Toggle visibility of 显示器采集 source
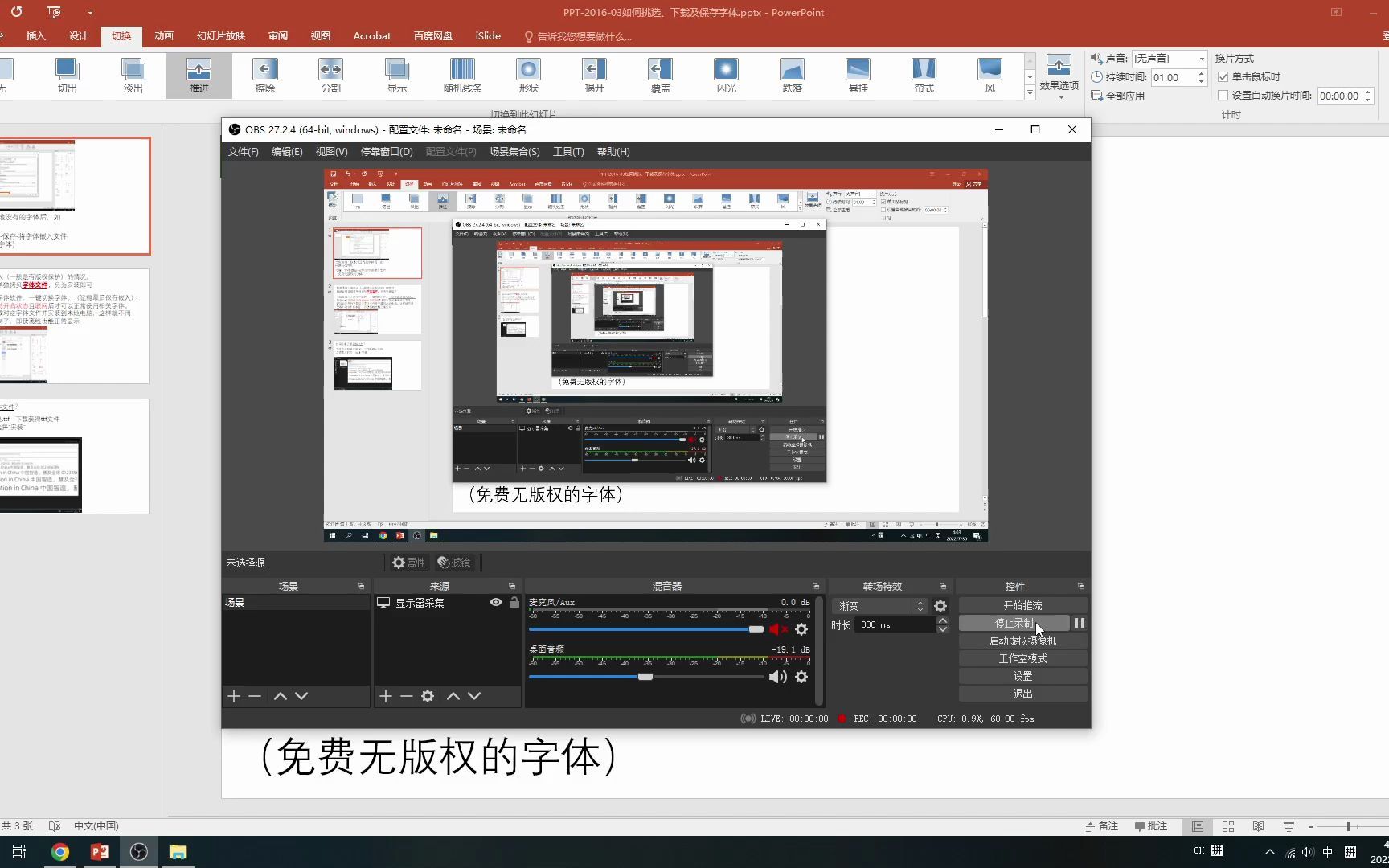Viewport: 1389px width, 868px height. point(496,602)
